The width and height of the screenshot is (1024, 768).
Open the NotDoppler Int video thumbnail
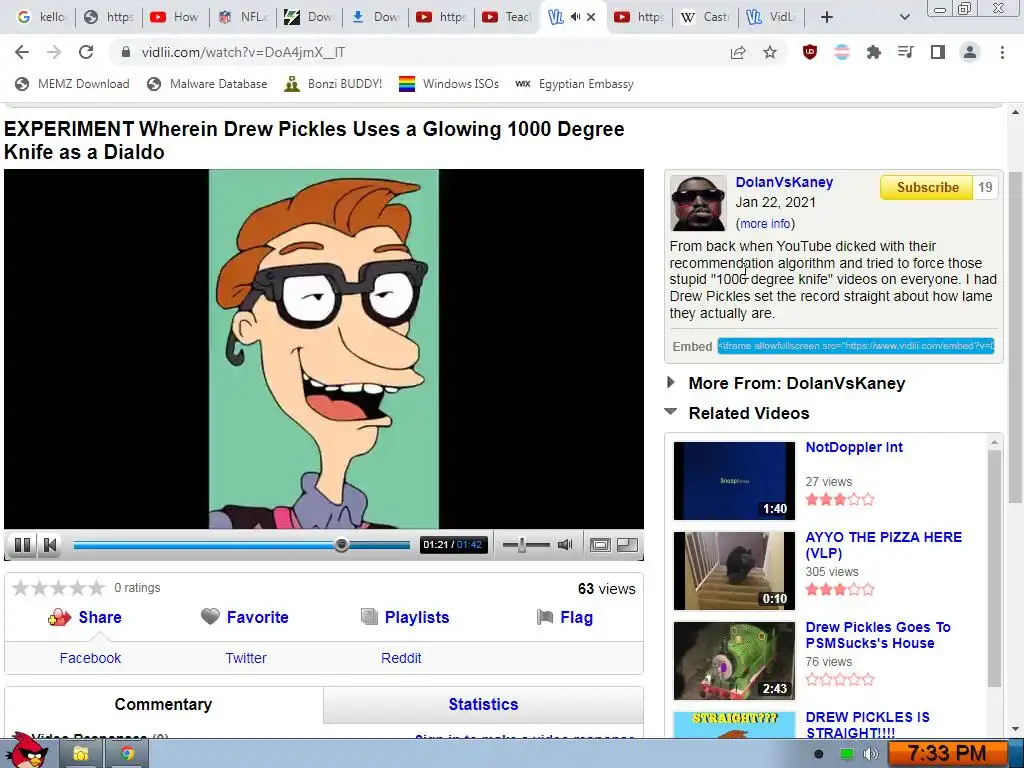[734, 481]
